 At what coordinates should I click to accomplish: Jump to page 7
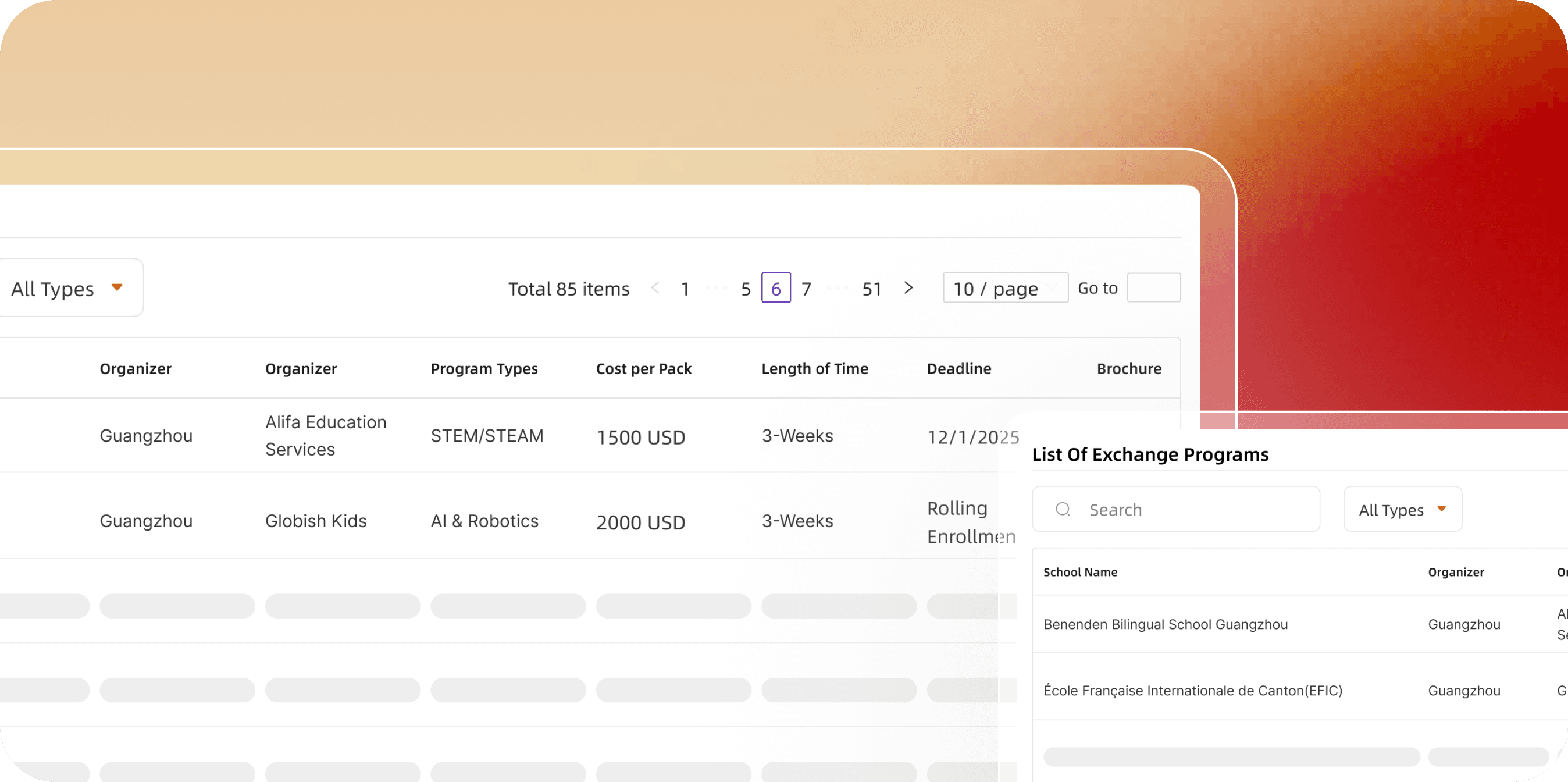(x=807, y=289)
